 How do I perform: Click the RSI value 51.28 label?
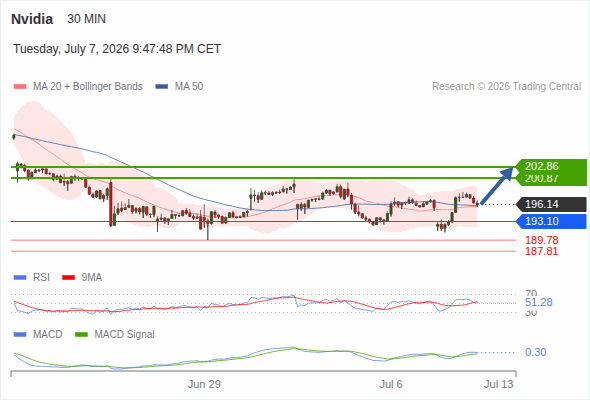[x=539, y=302]
